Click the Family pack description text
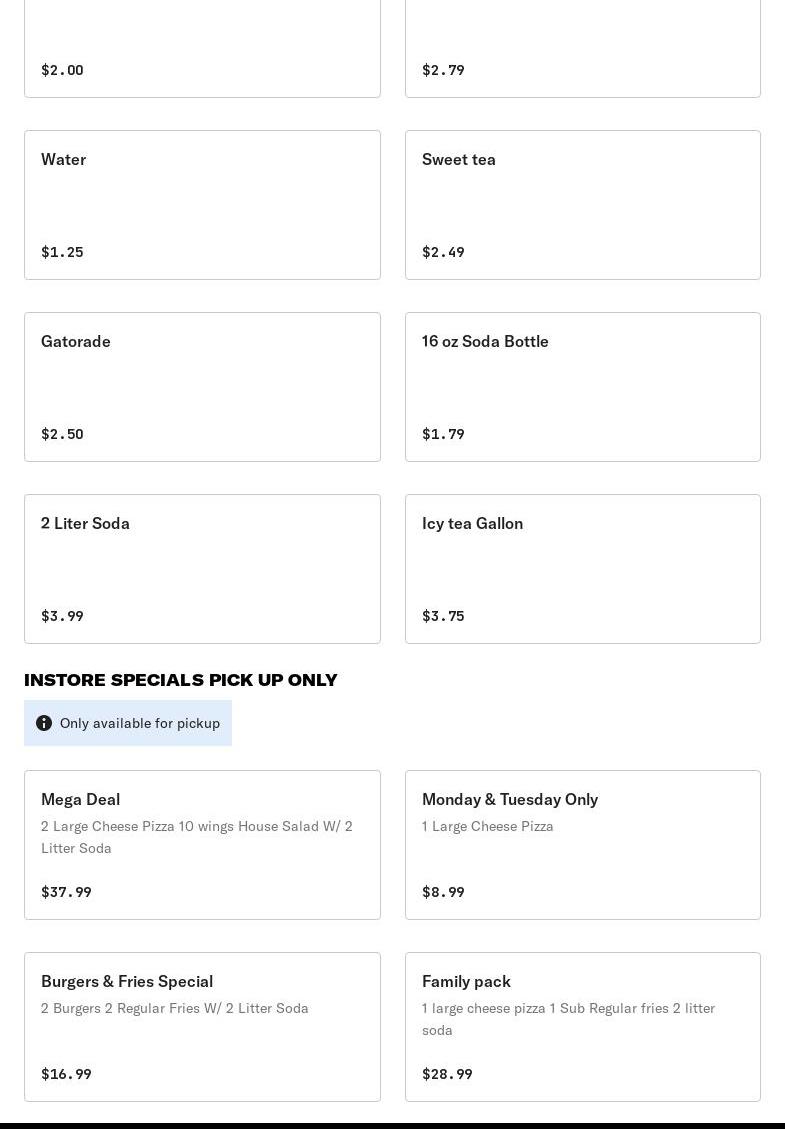 (568, 1019)
